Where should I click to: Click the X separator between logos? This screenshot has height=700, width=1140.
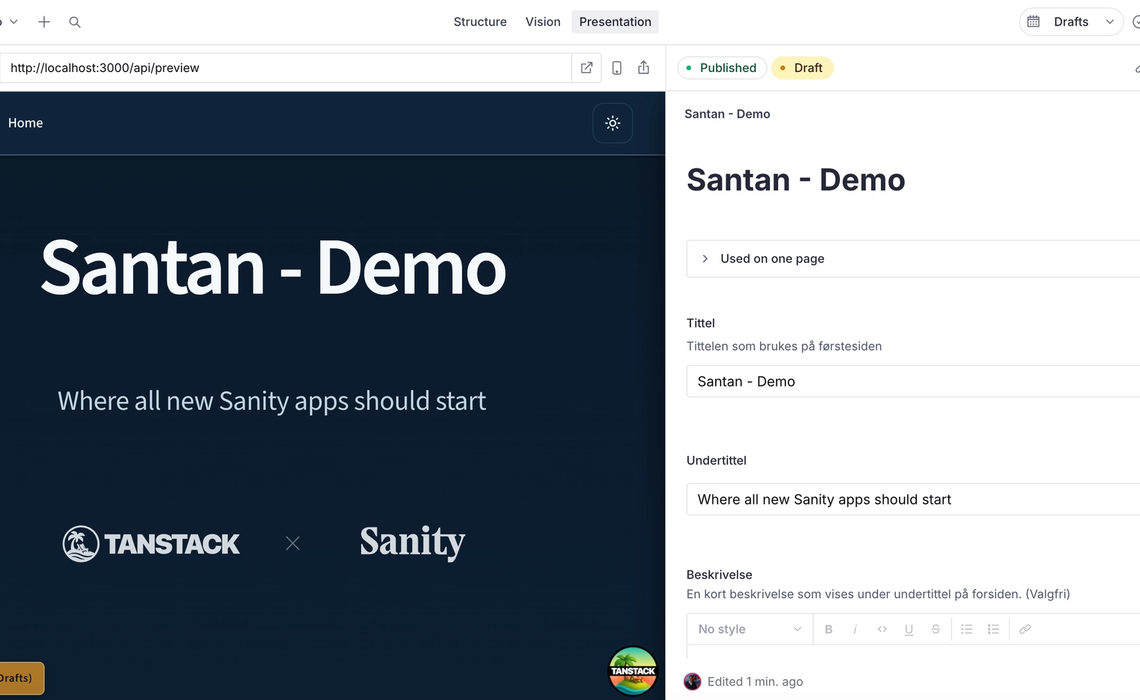(292, 543)
